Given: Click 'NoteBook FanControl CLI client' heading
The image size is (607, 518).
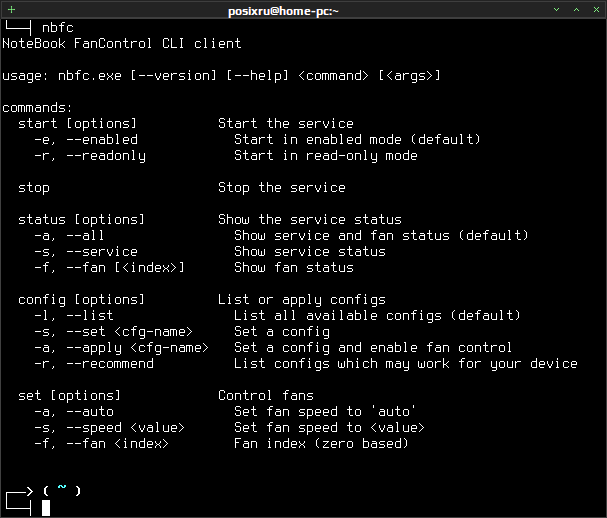Looking at the screenshot, I should (122, 43).
